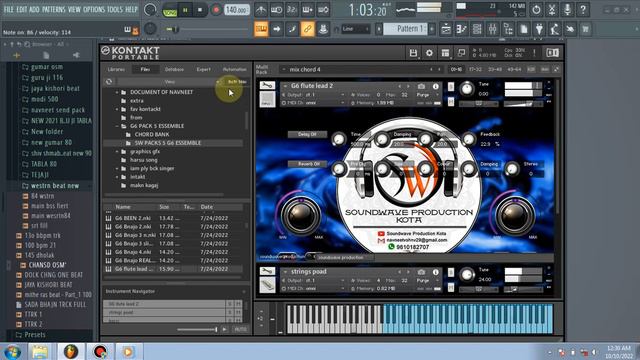Click the plugin picker plug icon
Image resolution: width=640 pixels, height=360 pixels.
tap(539, 29)
